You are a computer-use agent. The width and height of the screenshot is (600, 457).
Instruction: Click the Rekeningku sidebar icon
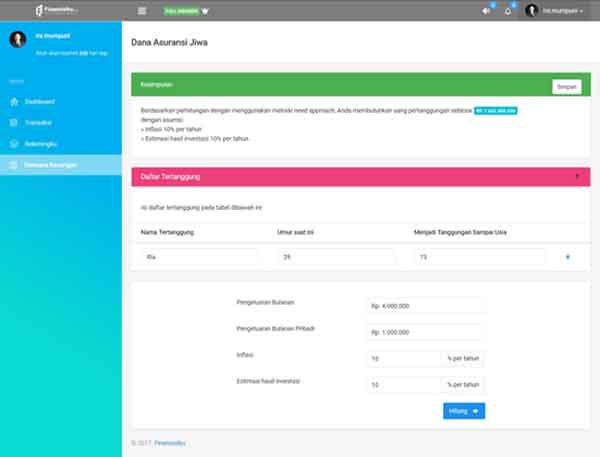[x=13, y=144]
